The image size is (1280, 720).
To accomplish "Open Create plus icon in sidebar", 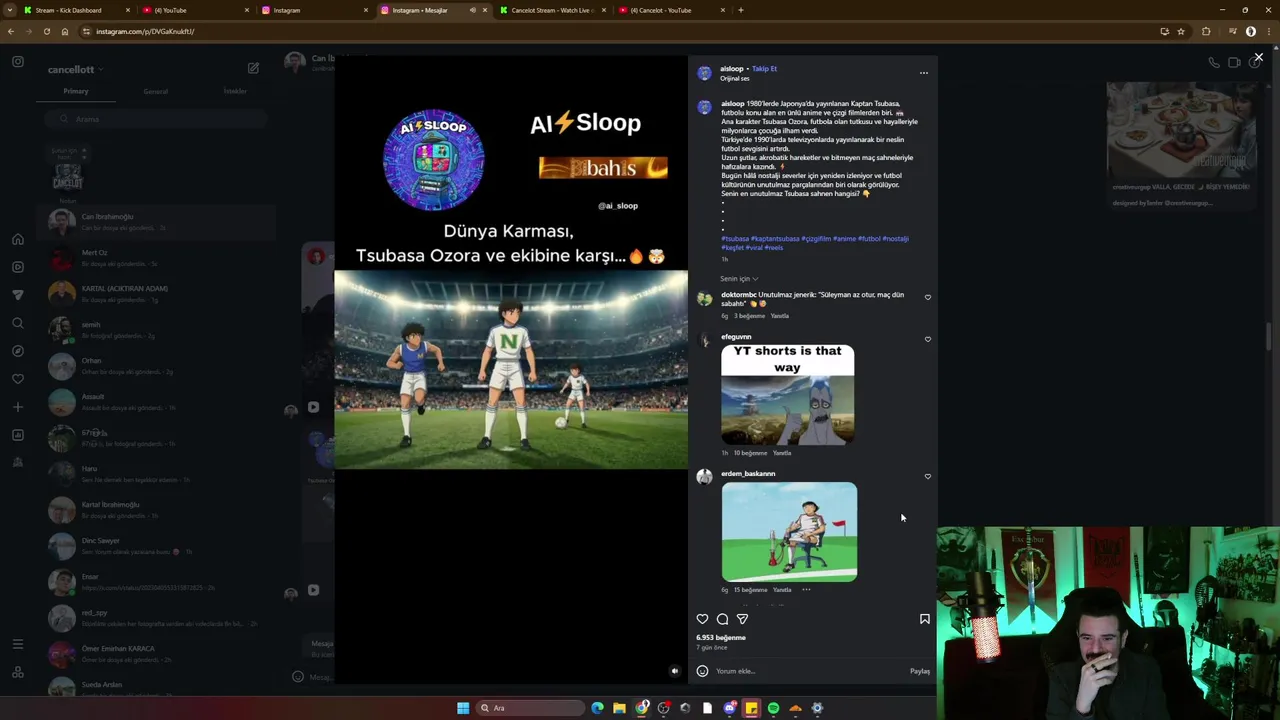I will click(x=18, y=407).
